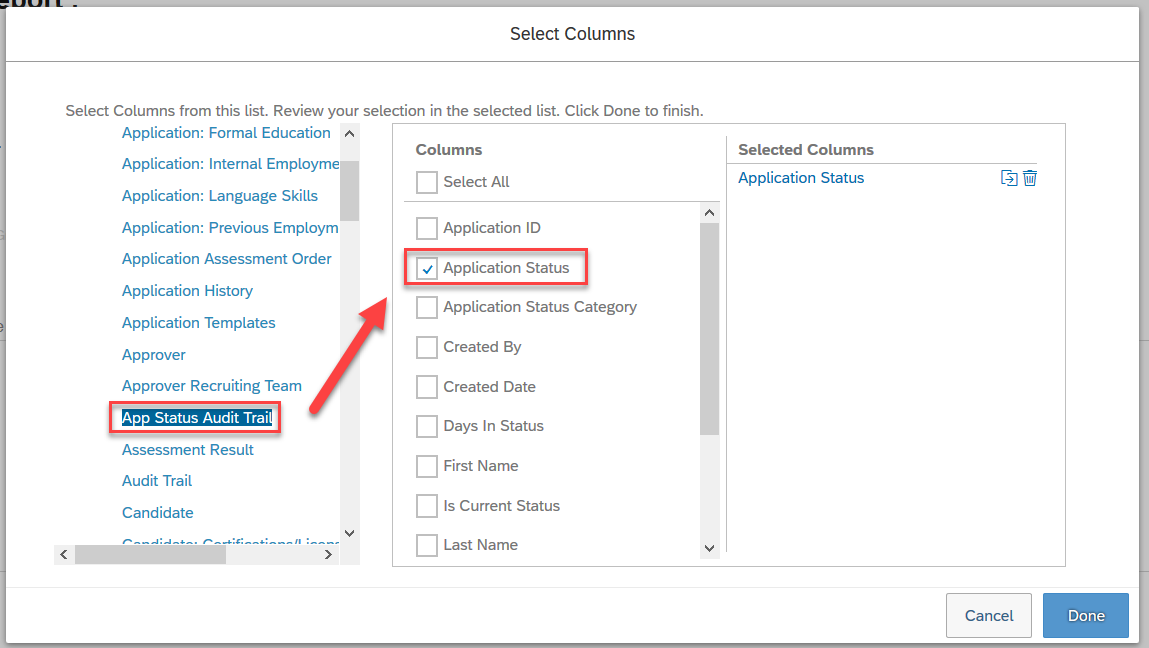Screen dimensions: 1149x648
Task: Click the Done button
Action: [1086, 616]
